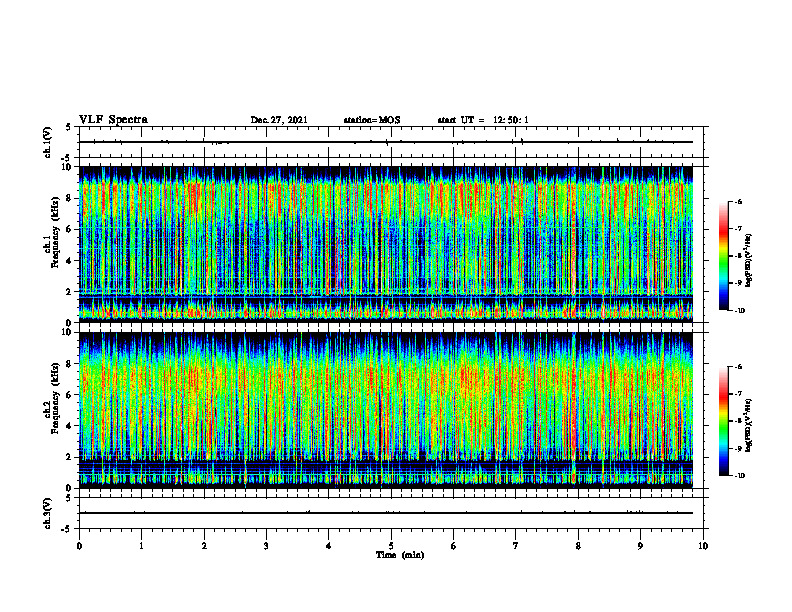Click the time axis tick label '5'
792x612 pixels.
pyautogui.click(x=391, y=546)
